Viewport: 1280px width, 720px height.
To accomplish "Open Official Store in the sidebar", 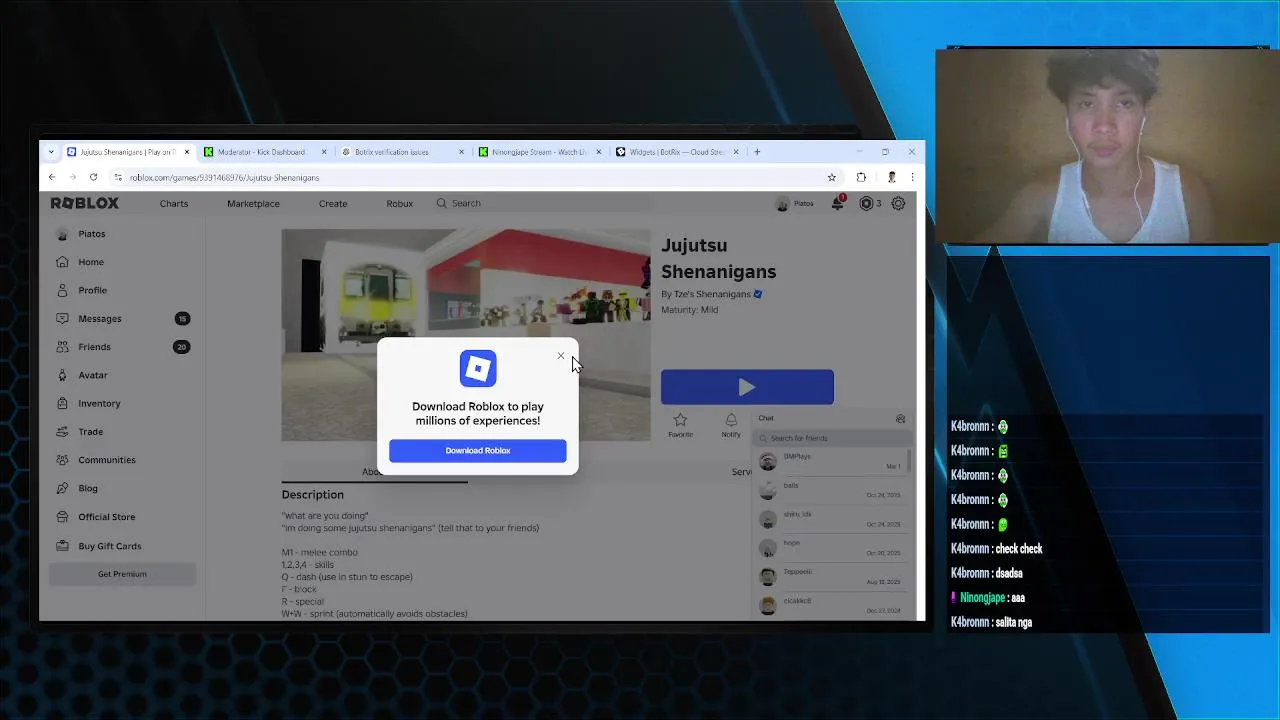I will [107, 517].
